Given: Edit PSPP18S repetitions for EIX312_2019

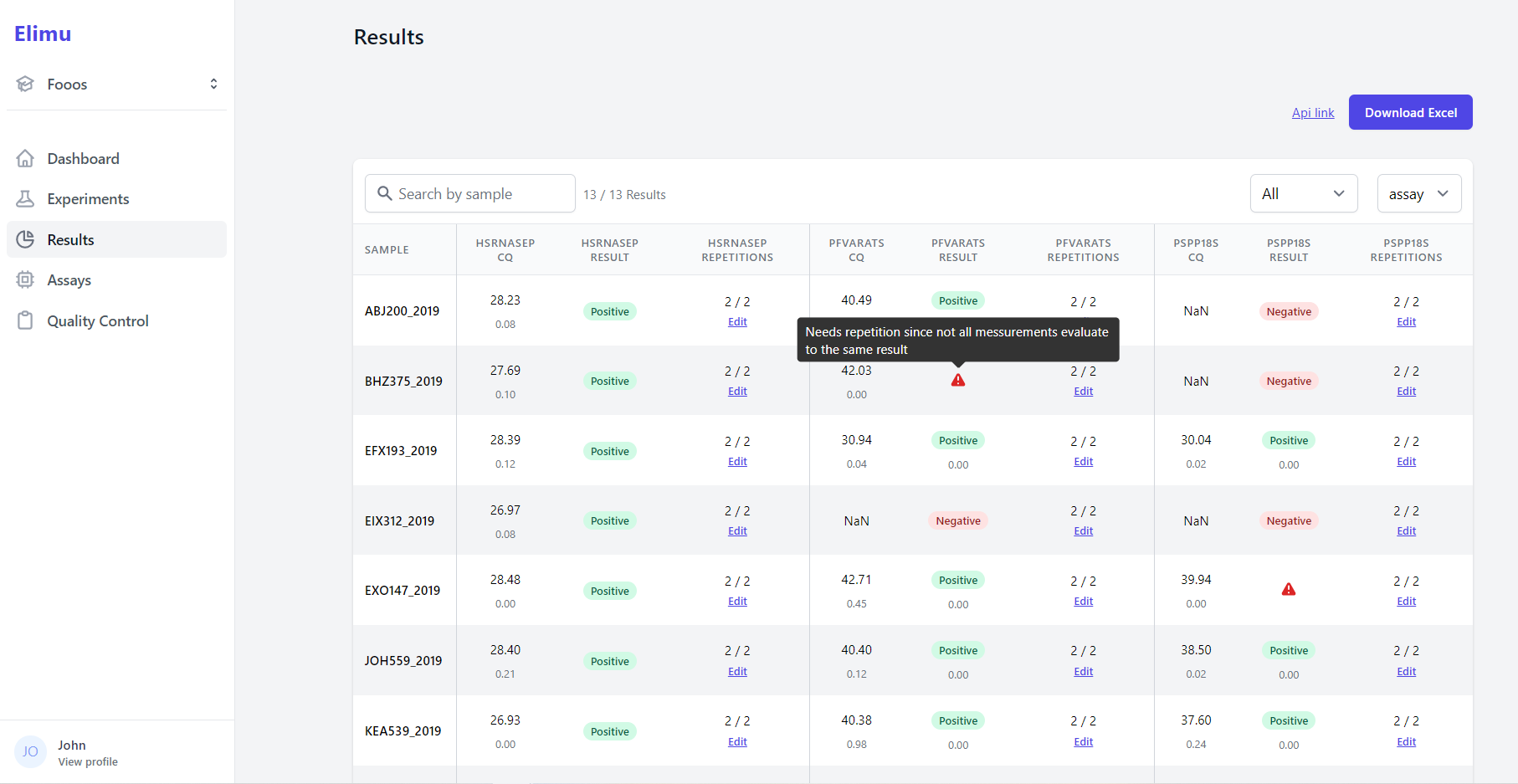Looking at the screenshot, I should click(x=1407, y=531).
